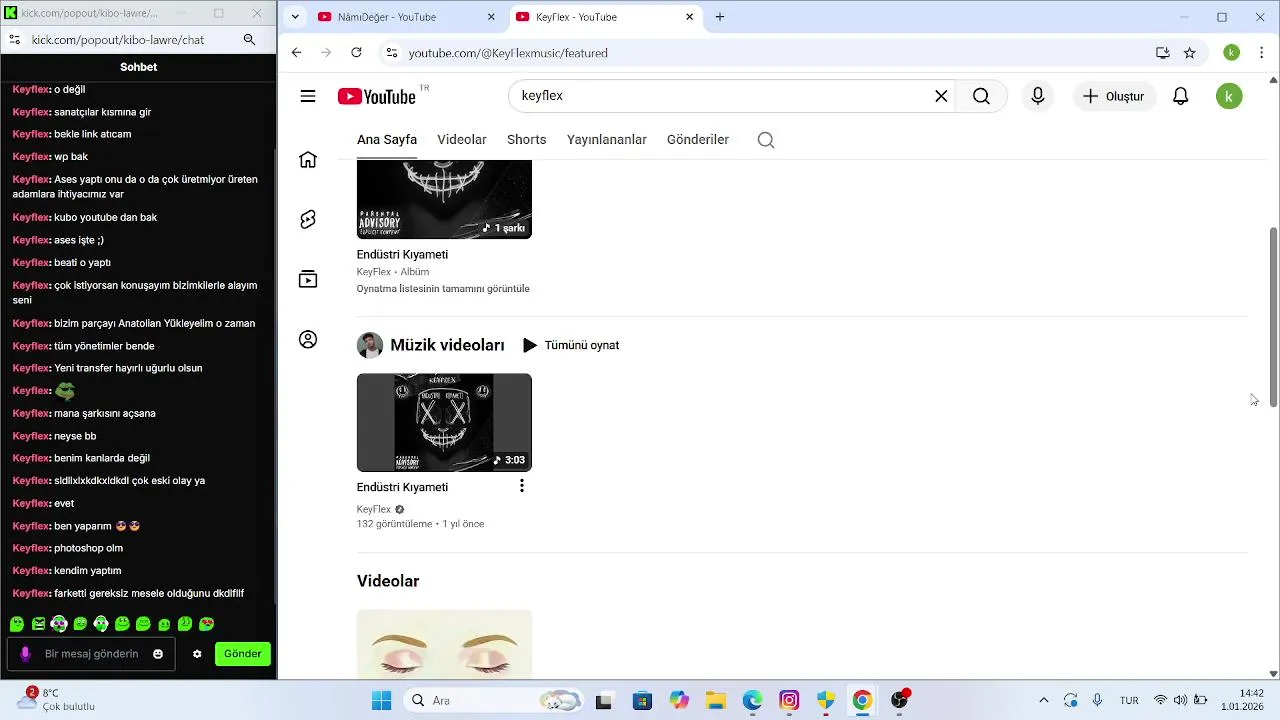The image size is (1280, 720).
Task: Open Endüstri Kıyameti album title link
Action: [x=402, y=254]
